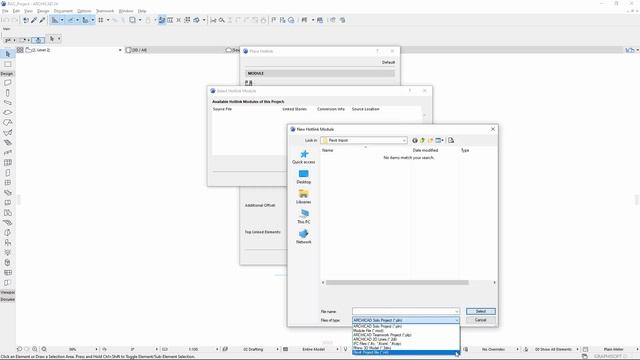The image size is (640, 360).
Task: Go up one folder level in file dialog
Action: 422,140
